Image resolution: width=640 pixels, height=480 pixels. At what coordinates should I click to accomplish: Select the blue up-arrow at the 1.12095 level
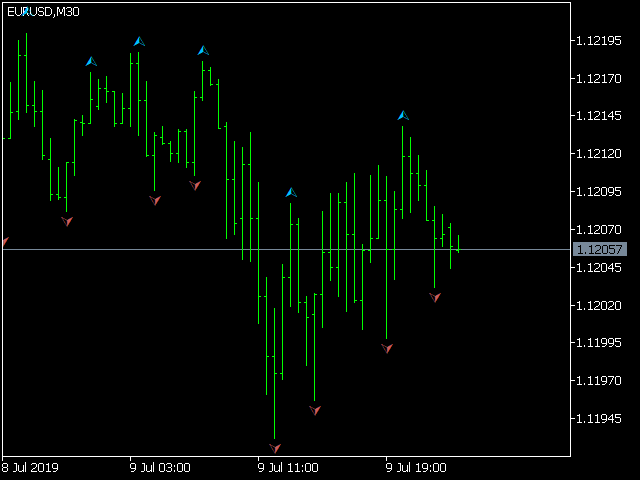[291, 192]
